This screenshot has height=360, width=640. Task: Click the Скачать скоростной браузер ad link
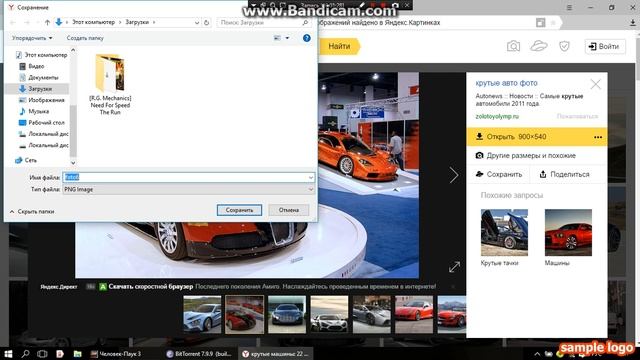tap(151, 287)
